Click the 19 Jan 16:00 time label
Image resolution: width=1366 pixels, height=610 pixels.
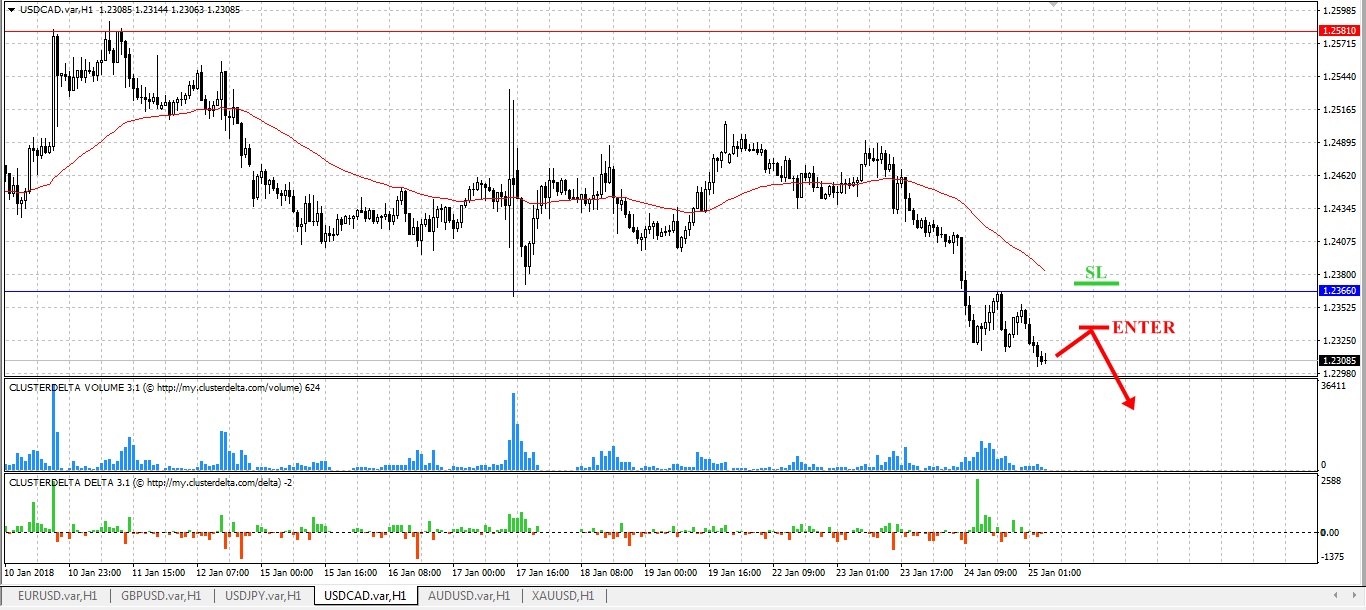tap(734, 573)
